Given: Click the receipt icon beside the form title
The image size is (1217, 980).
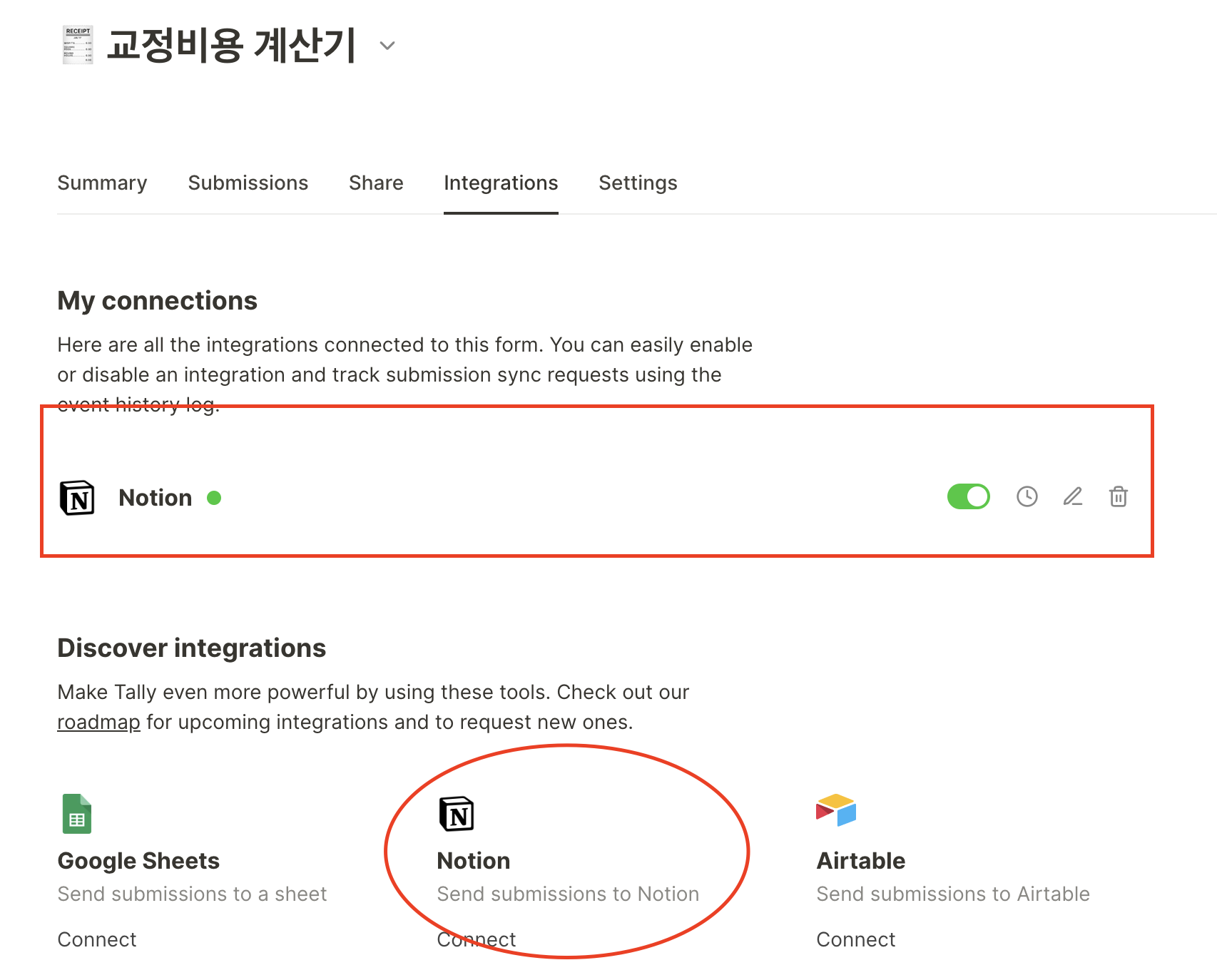Looking at the screenshot, I should (78, 45).
